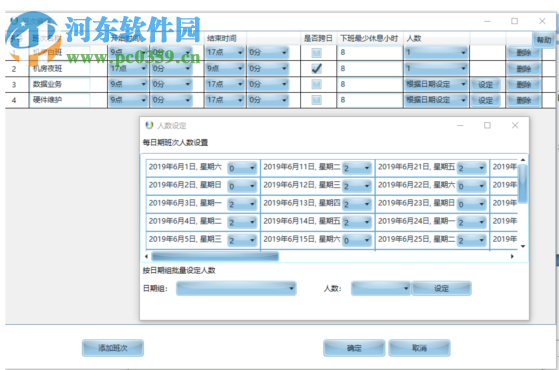Click the 结束时间 column header
The width and height of the screenshot is (559, 370).
[221, 38]
